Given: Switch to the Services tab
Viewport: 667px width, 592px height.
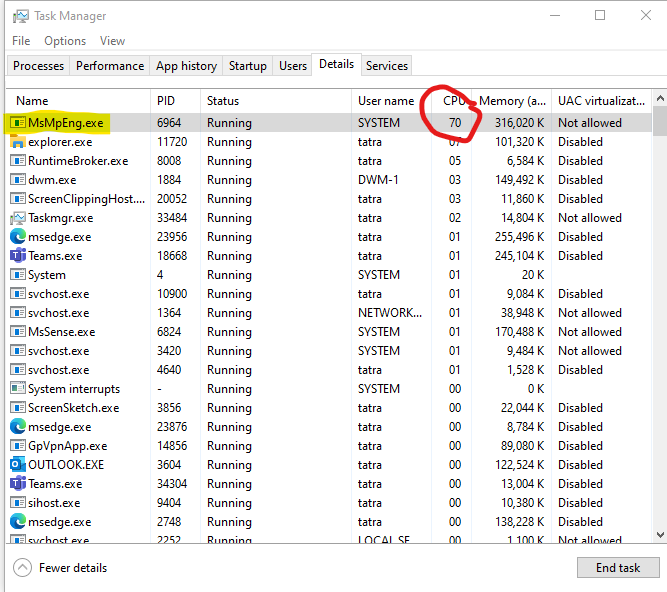Looking at the screenshot, I should coord(387,66).
